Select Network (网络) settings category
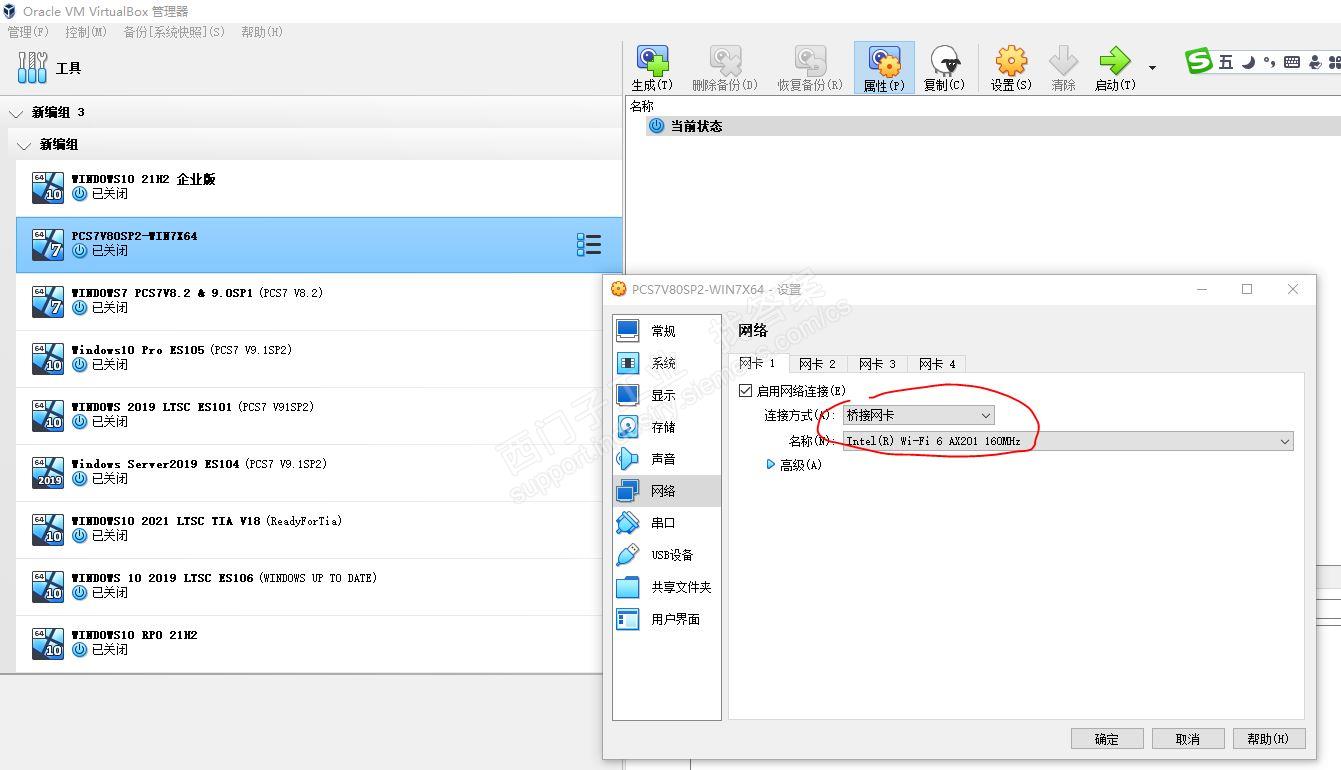 (667, 491)
